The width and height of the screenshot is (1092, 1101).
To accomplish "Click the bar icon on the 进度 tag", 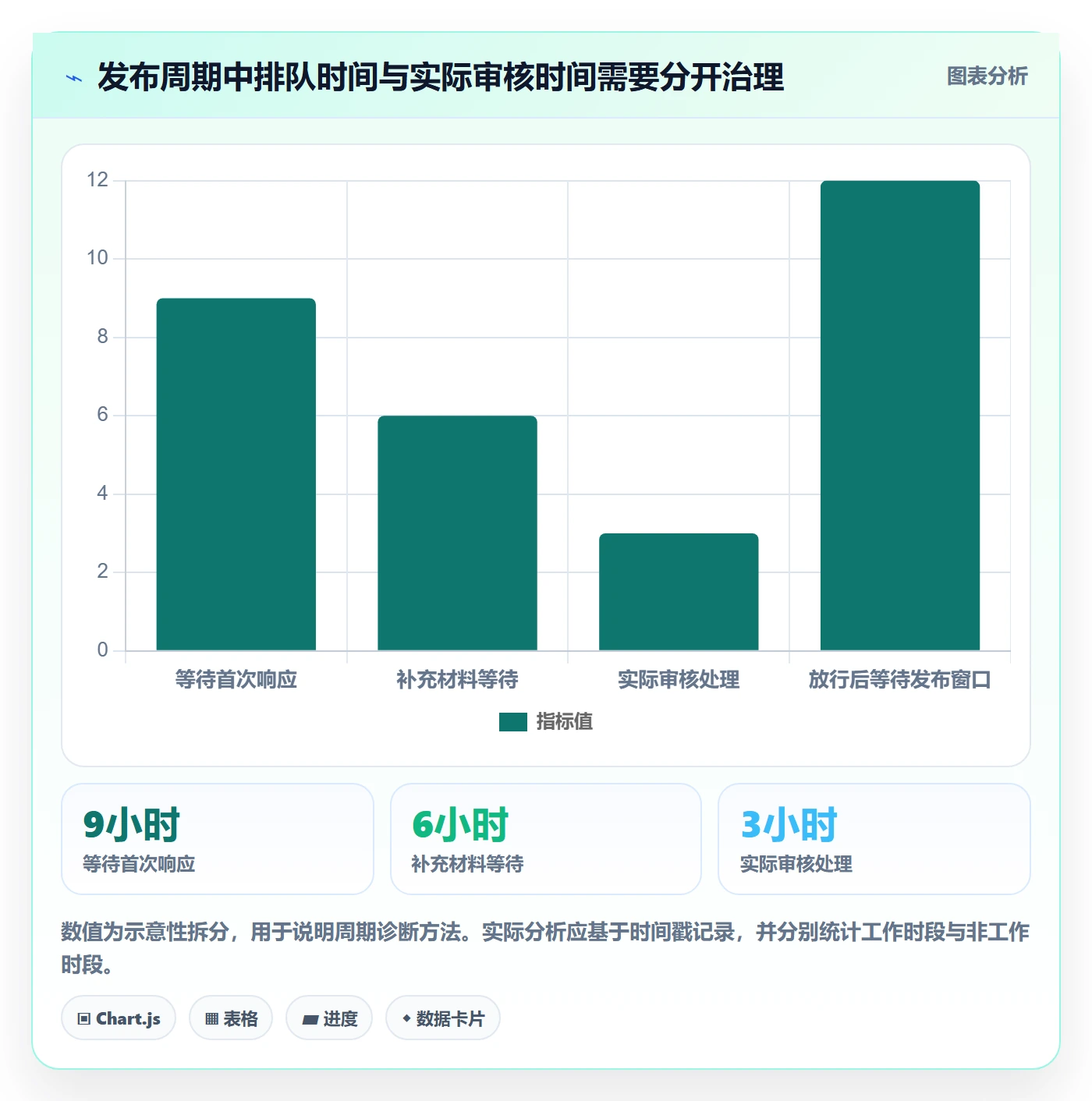I will tap(310, 1019).
